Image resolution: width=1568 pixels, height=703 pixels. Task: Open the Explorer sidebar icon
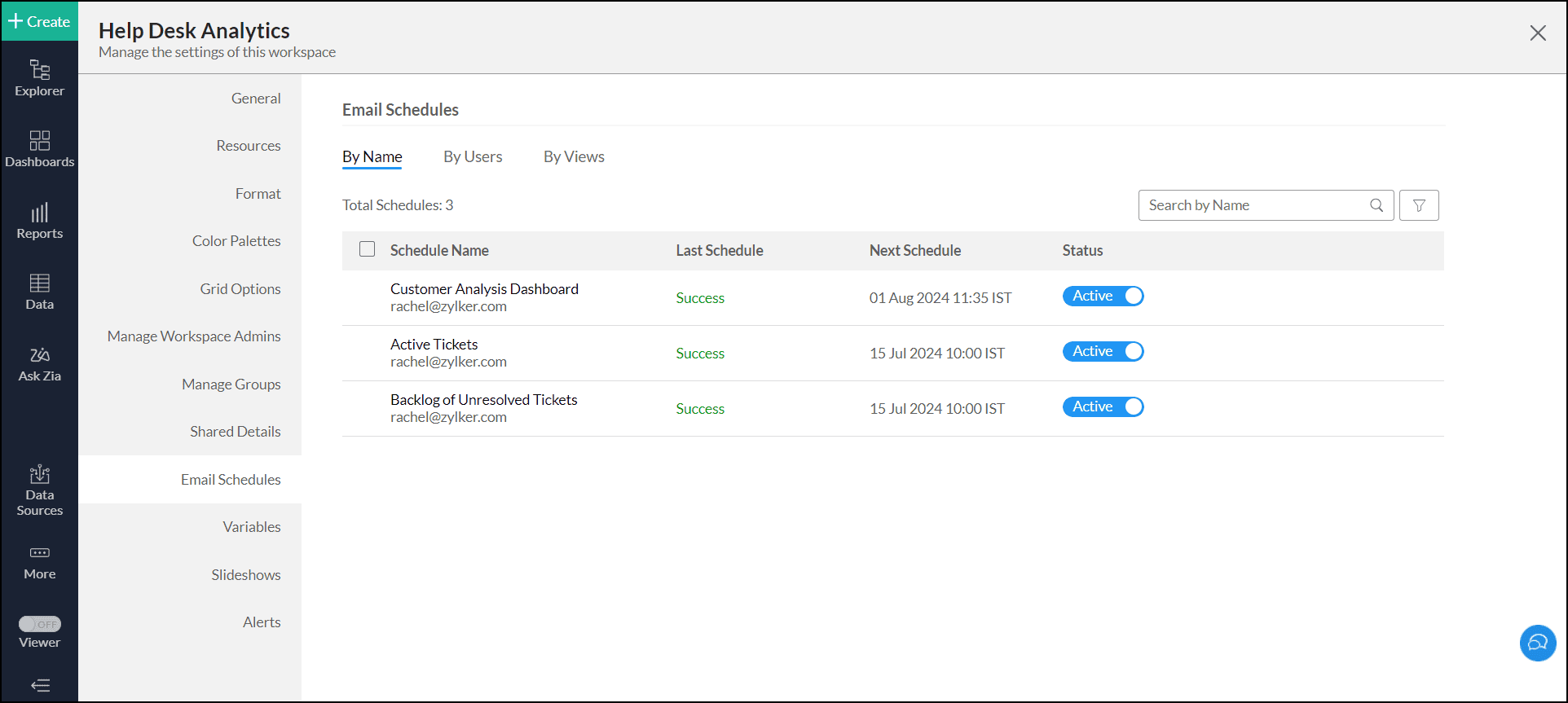coord(39,78)
